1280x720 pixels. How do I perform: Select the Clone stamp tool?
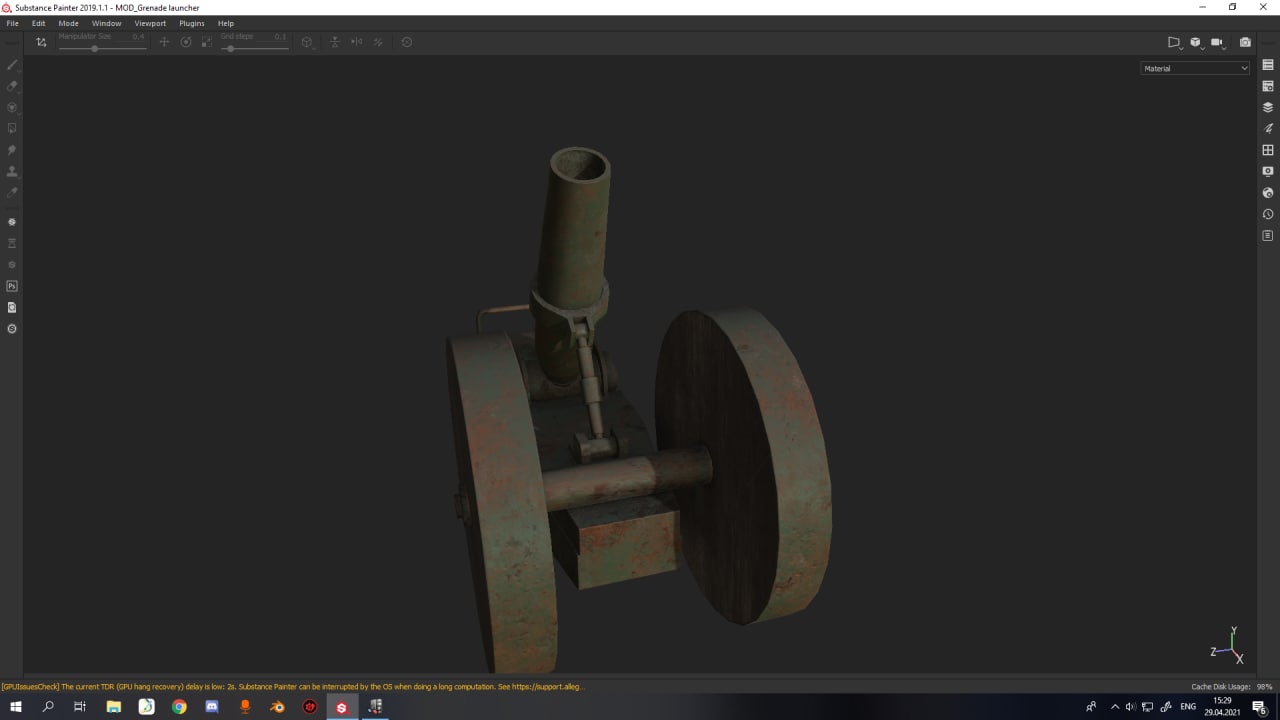(12, 171)
